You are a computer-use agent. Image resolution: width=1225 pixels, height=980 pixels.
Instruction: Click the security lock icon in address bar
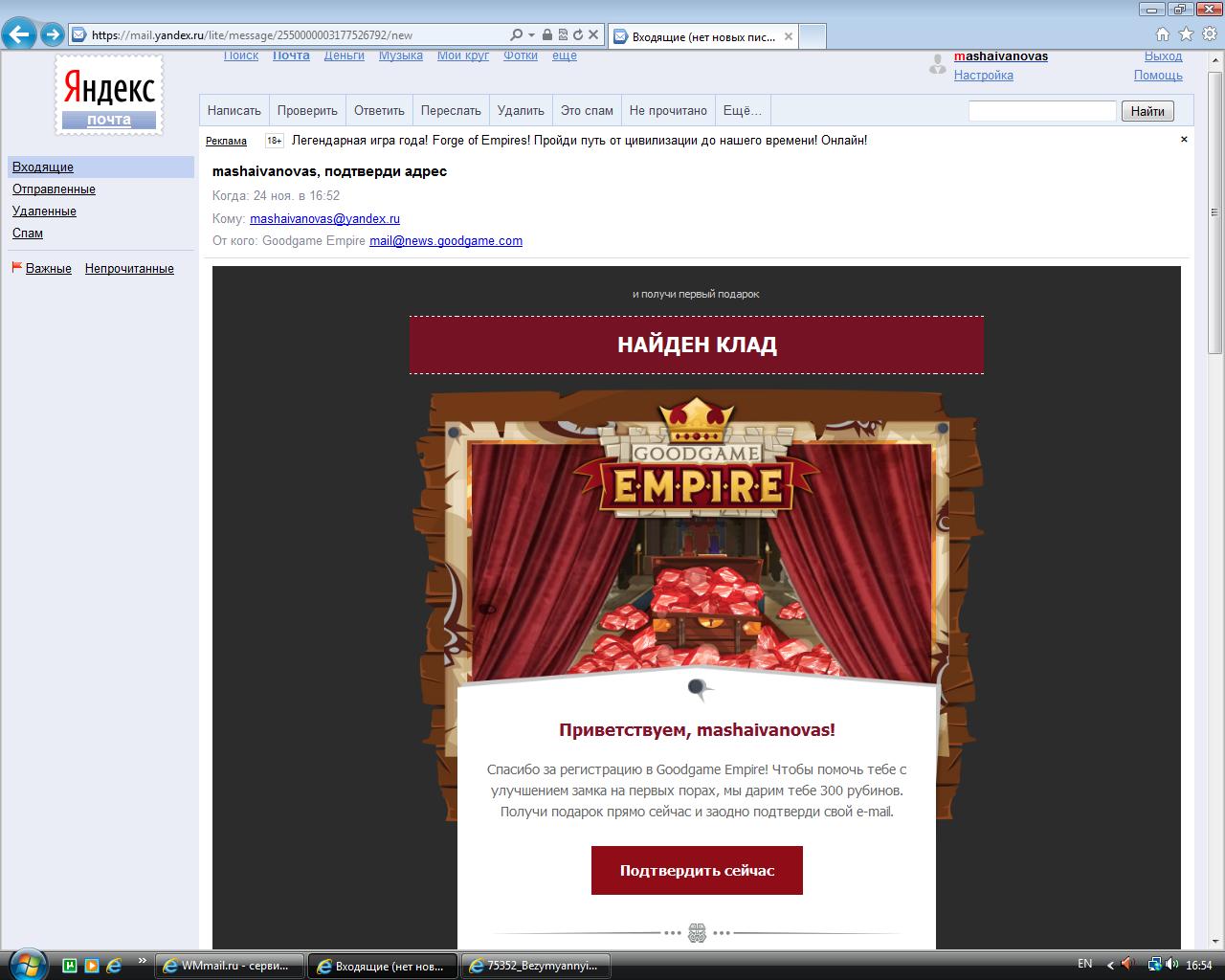coord(547,35)
